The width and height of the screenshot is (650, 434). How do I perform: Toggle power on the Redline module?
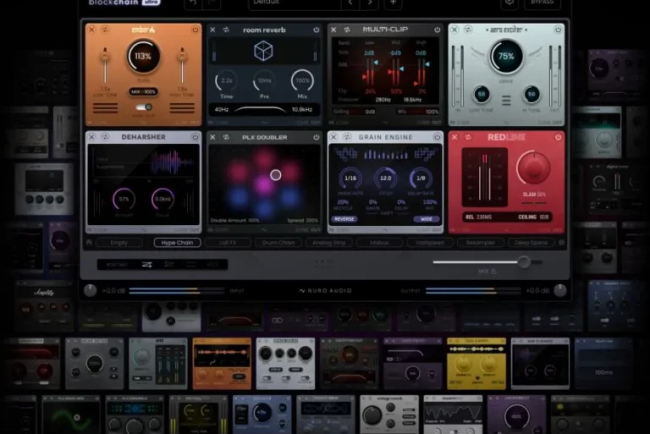point(558,137)
